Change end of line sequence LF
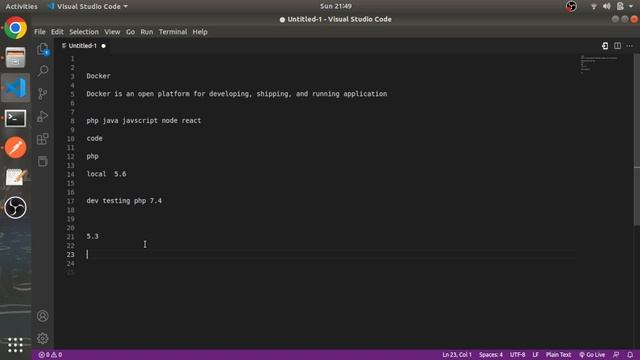The width and height of the screenshot is (640, 360). (536, 355)
